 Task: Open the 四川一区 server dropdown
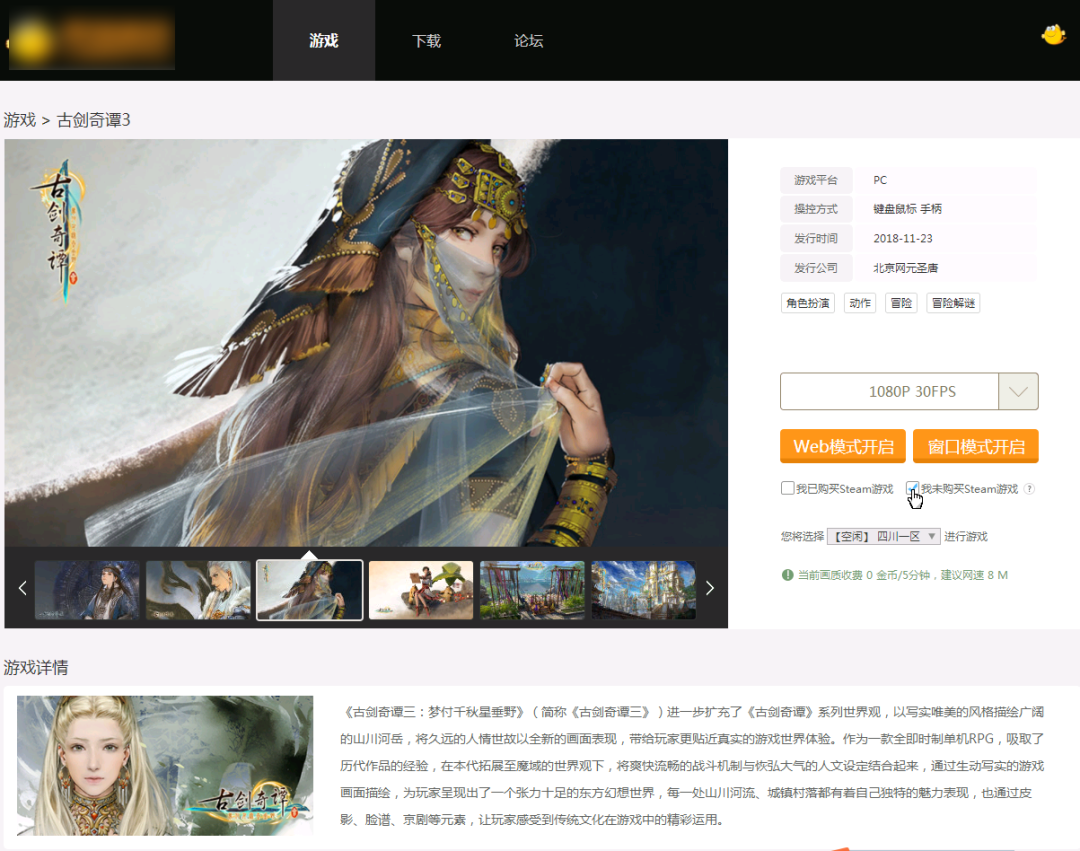(x=884, y=536)
